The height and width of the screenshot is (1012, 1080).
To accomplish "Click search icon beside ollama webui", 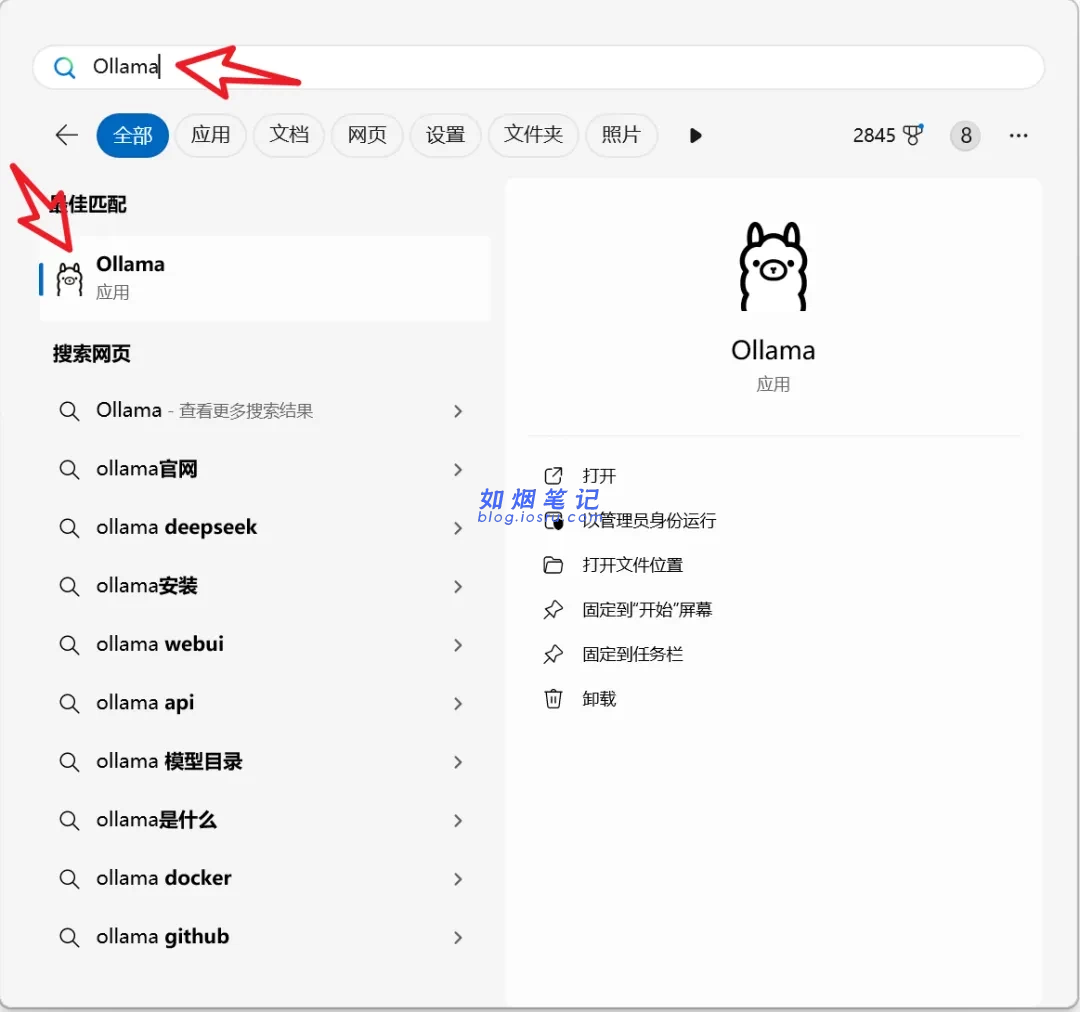I will point(69,645).
